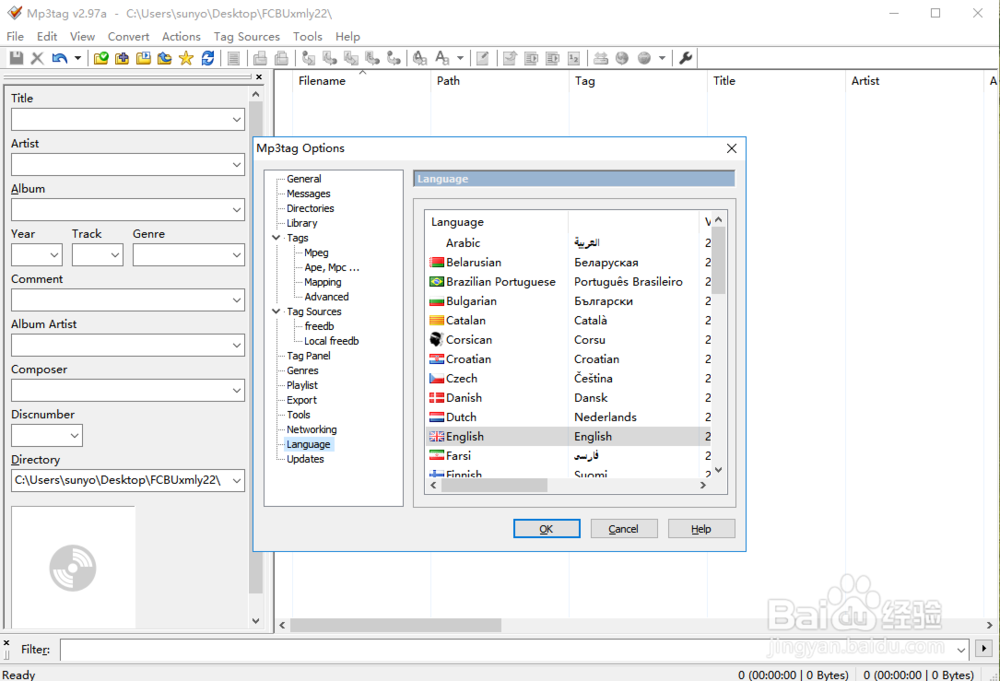Open the Undo history dropdown arrow

[x=78, y=58]
